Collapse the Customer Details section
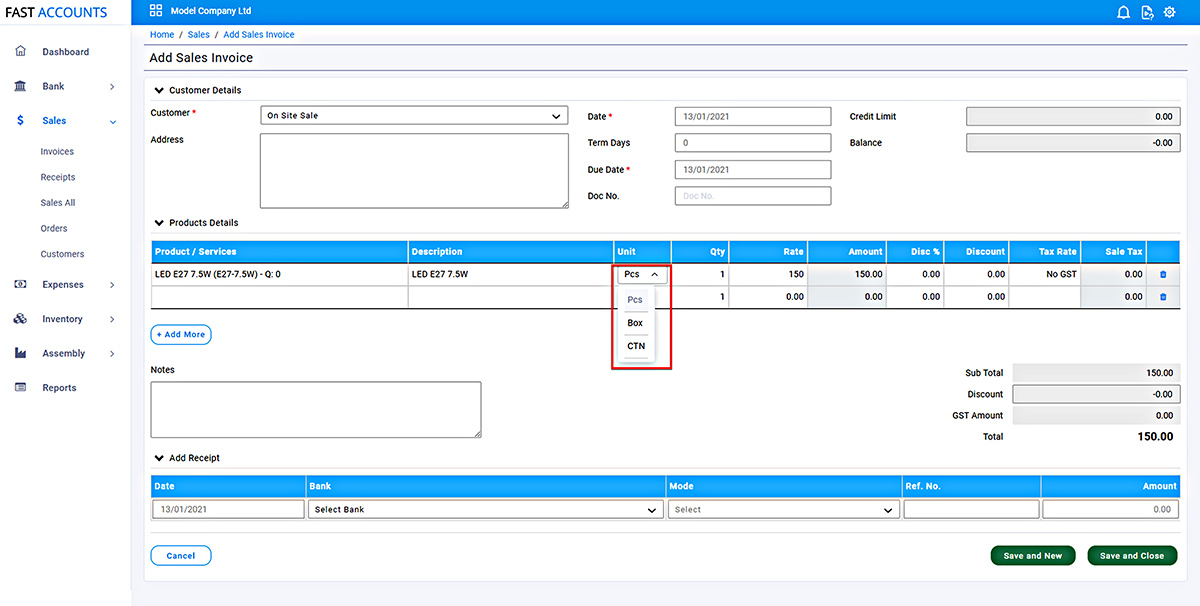The image size is (1200, 606). click(x=159, y=90)
